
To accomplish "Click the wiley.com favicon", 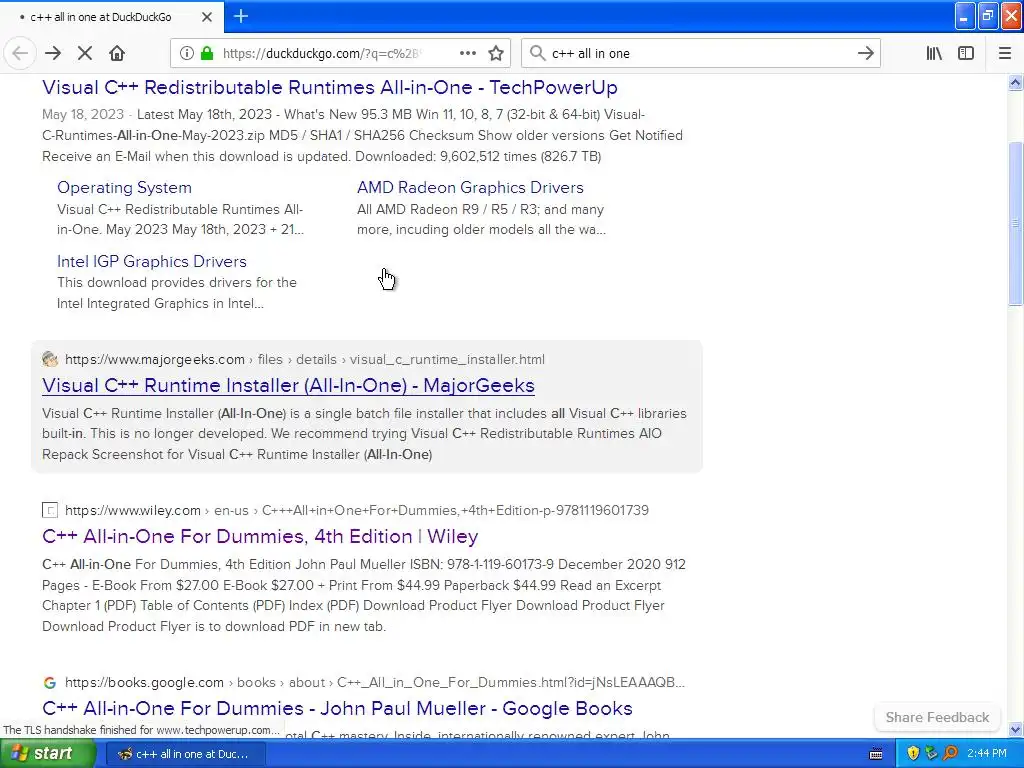I will (x=50, y=510).
